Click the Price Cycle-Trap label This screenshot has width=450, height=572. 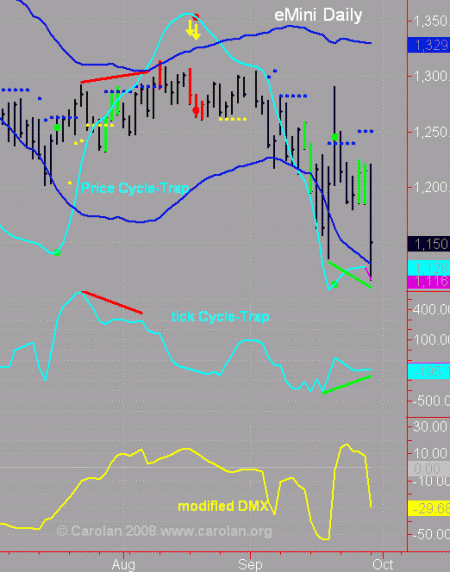(135, 188)
